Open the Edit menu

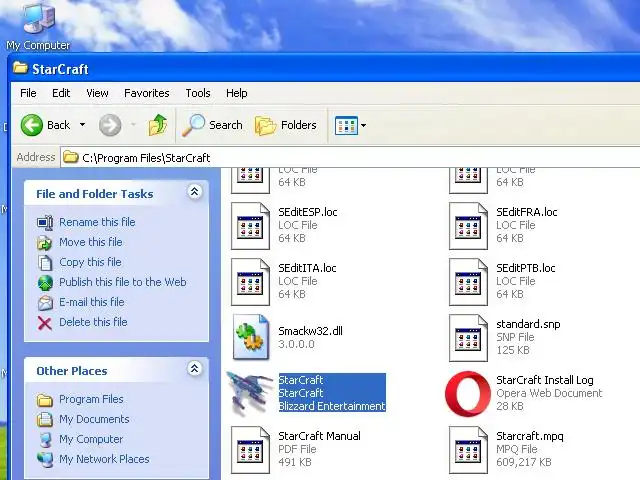[61, 93]
